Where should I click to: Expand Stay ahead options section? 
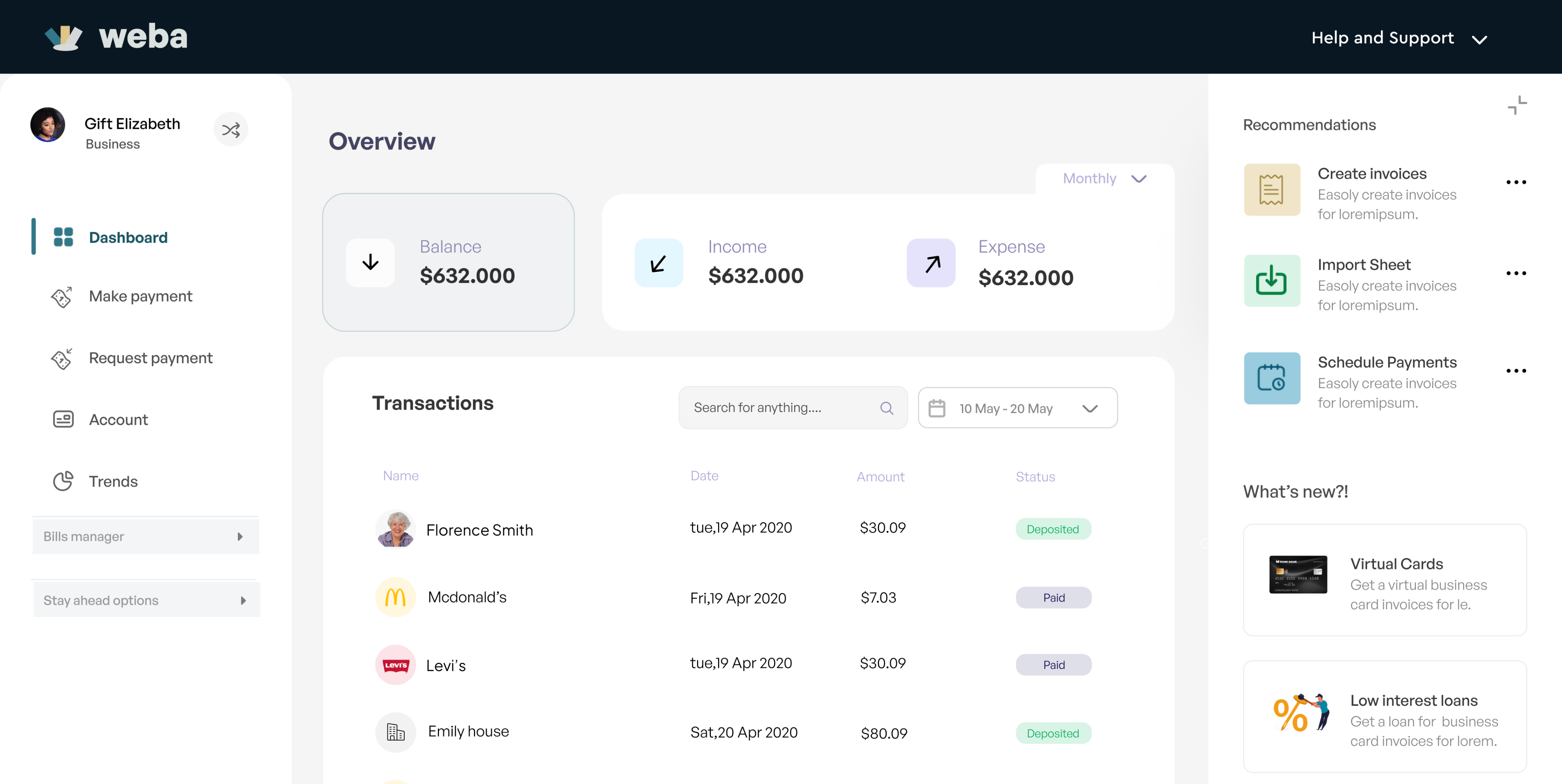tap(146, 600)
